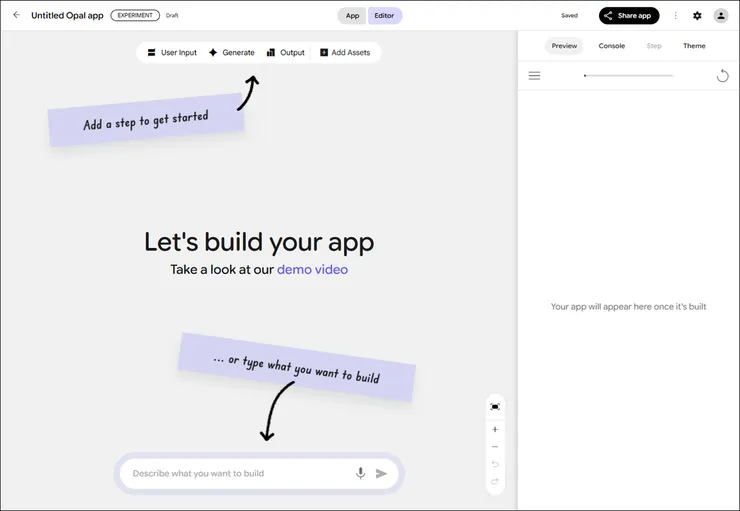The image size is (740, 511).
Task: Open settings via the gear icon
Action: (x=697, y=16)
